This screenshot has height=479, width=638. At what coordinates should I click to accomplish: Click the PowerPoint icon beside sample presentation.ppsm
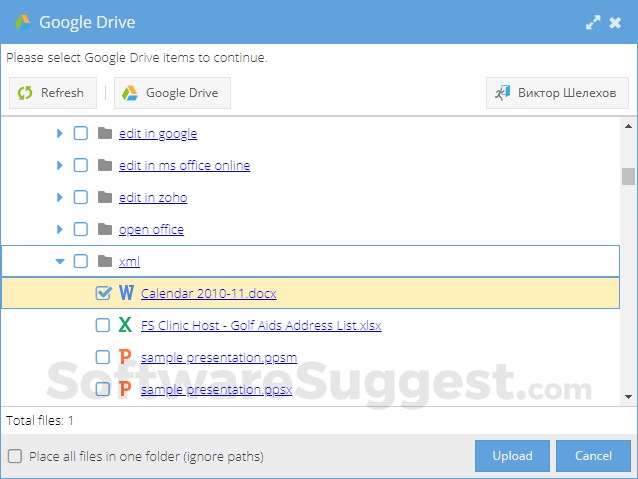[x=126, y=357]
